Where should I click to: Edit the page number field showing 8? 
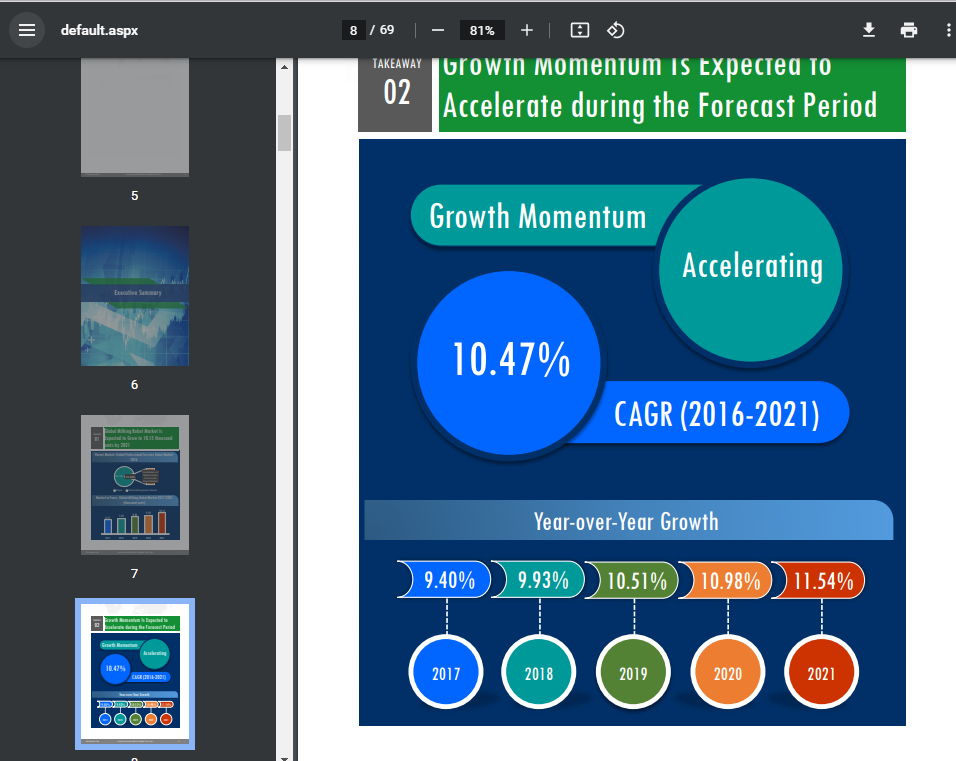click(x=354, y=30)
